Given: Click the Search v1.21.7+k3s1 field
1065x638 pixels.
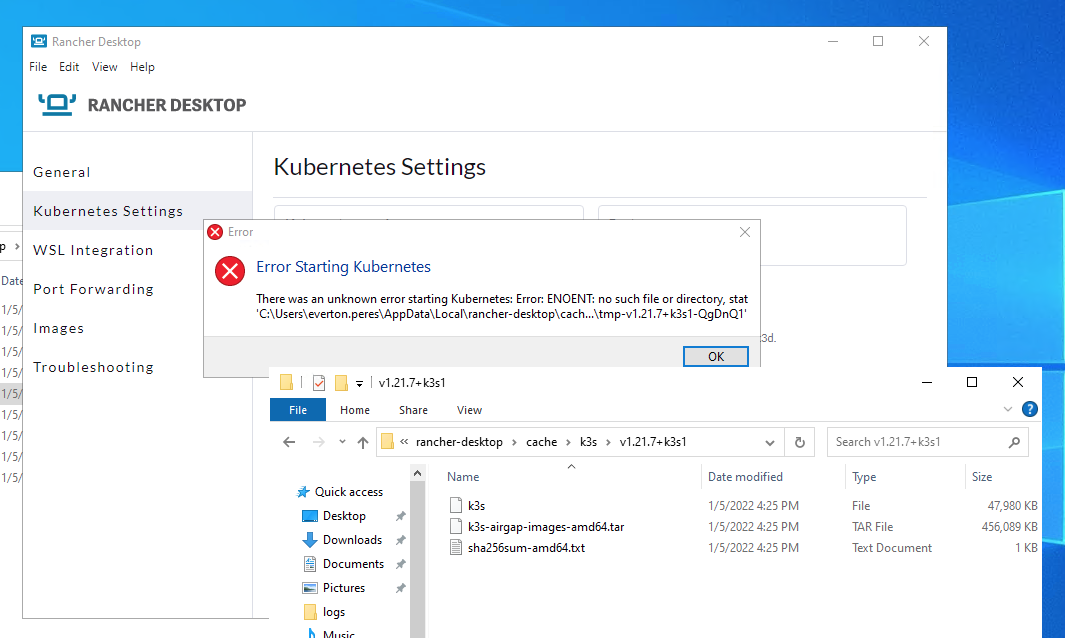Looking at the screenshot, I should 927,442.
